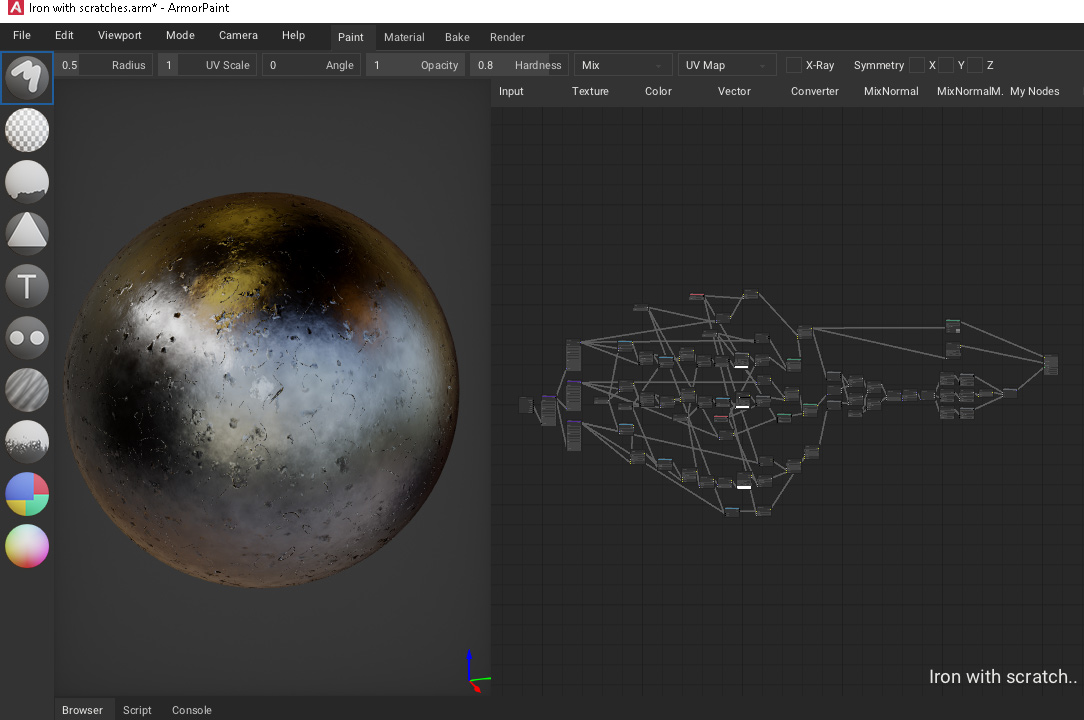
Task: Open the Mix blending mode dropdown
Action: [622, 64]
